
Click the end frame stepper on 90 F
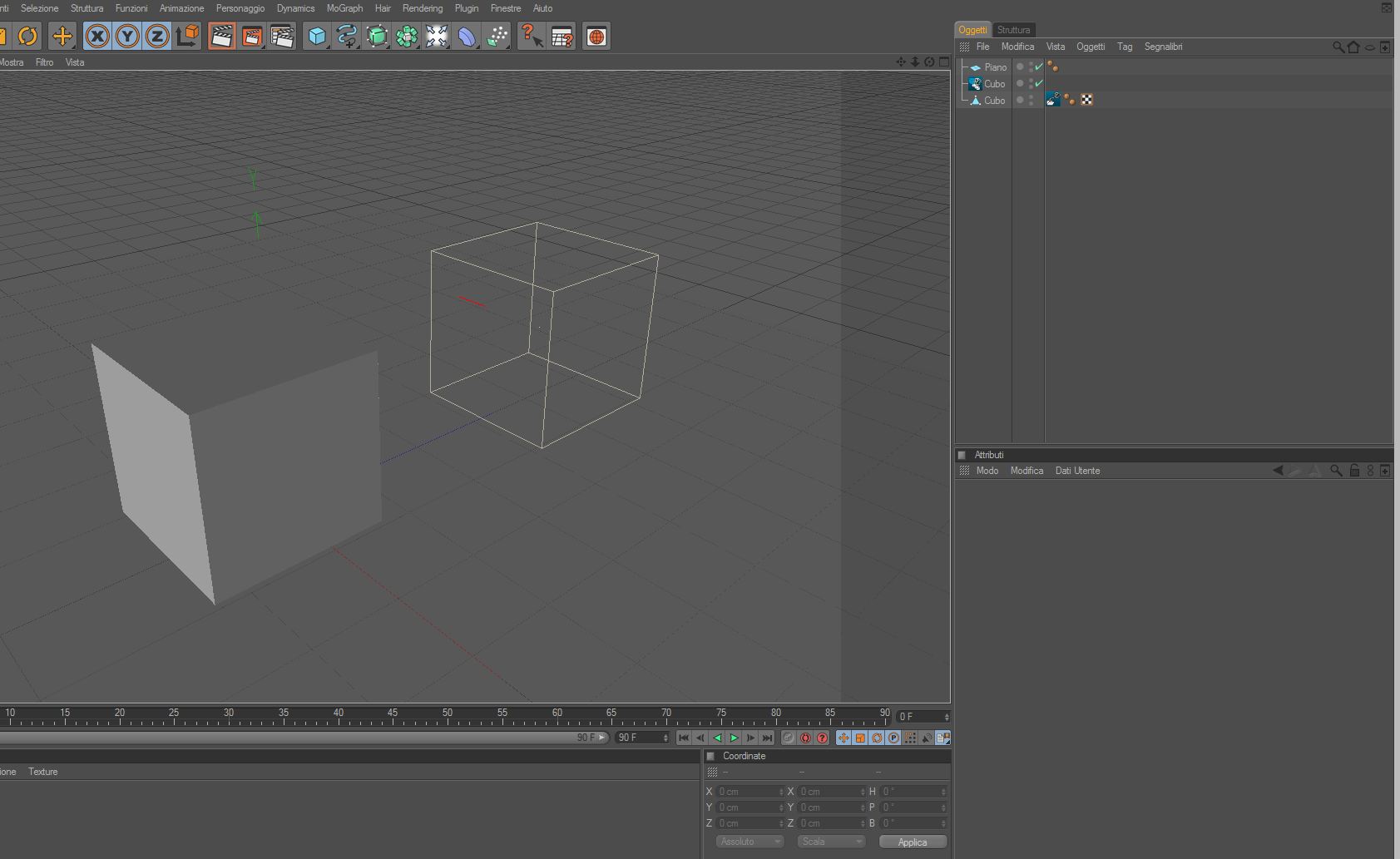point(665,738)
